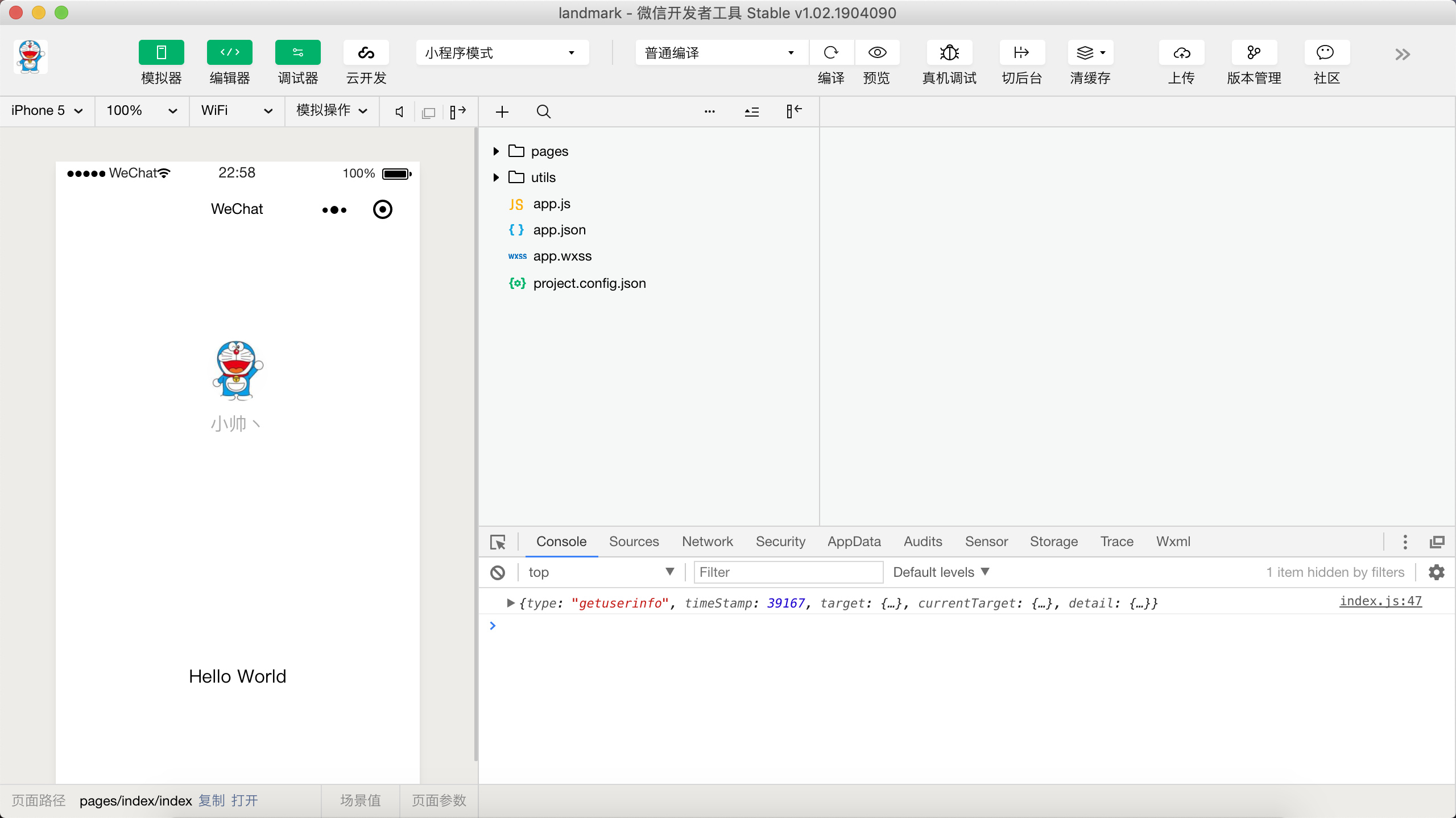Toggle the simulator panel button
This screenshot has width=1456, height=818.
tap(161, 53)
